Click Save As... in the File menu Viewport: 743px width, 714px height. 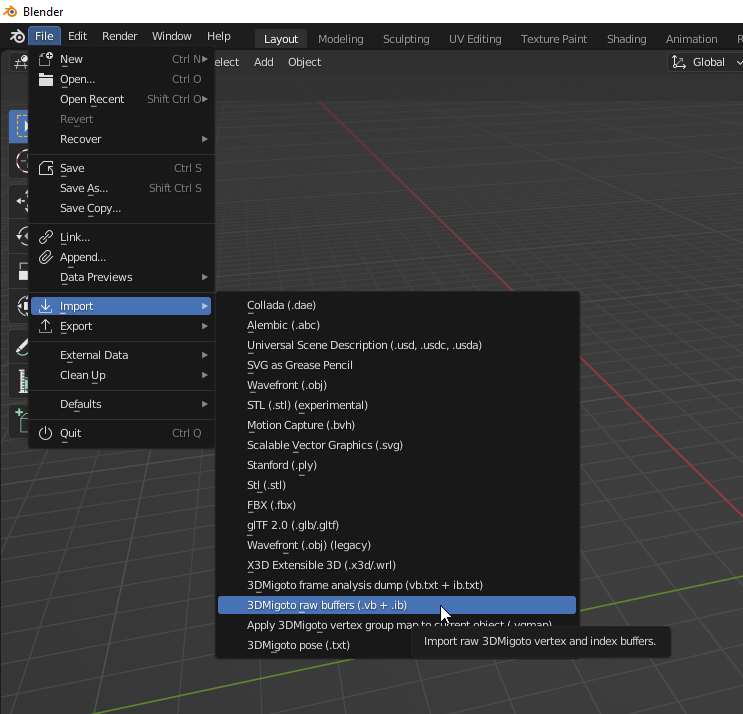(84, 188)
